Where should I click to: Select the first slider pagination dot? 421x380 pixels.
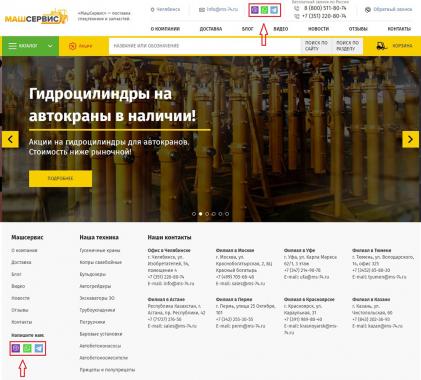pyautogui.click(x=194, y=214)
